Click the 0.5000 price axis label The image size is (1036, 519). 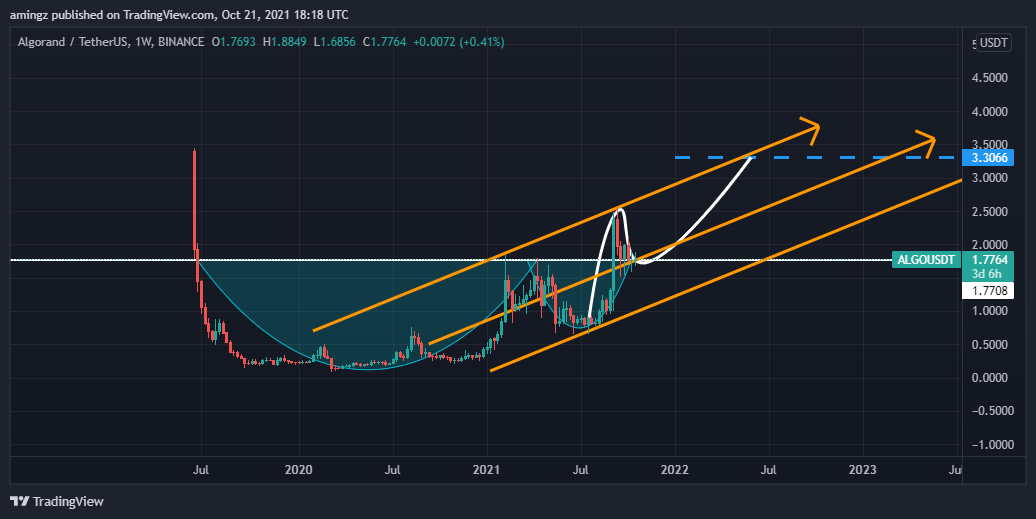(990, 345)
